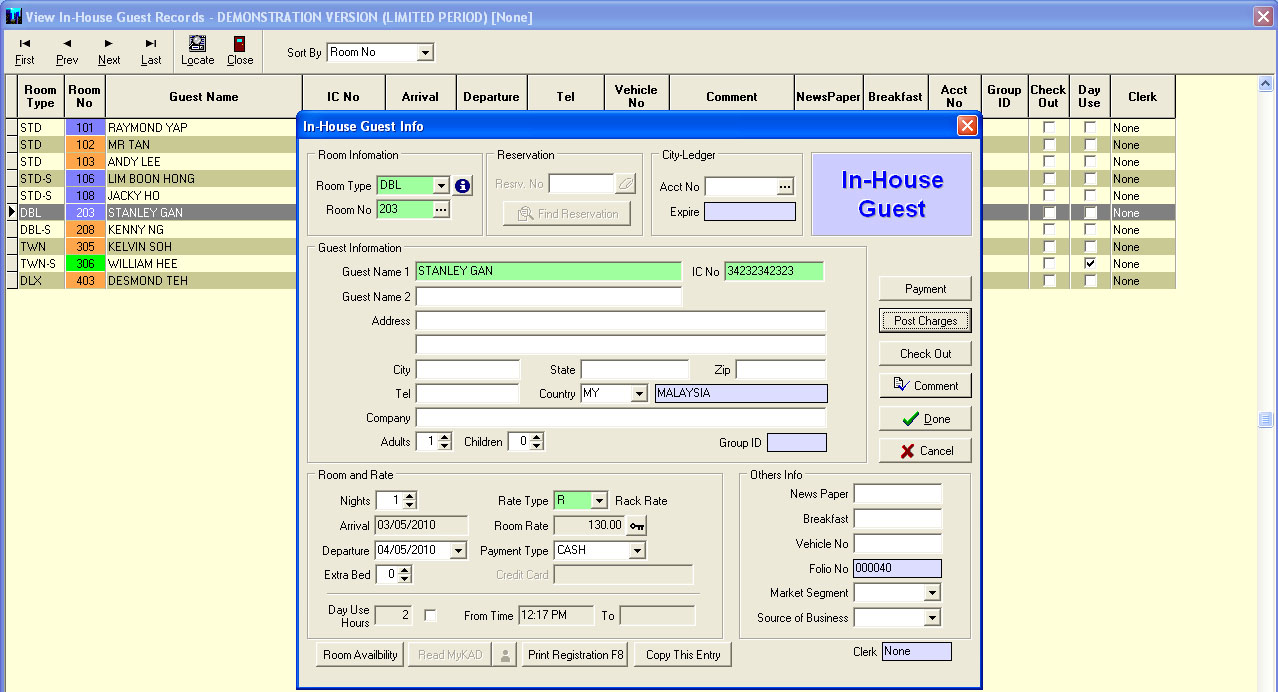Screen dimensions: 1278x692
Task: Click the Room Rate key icon
Action: [x=637, y=526]
